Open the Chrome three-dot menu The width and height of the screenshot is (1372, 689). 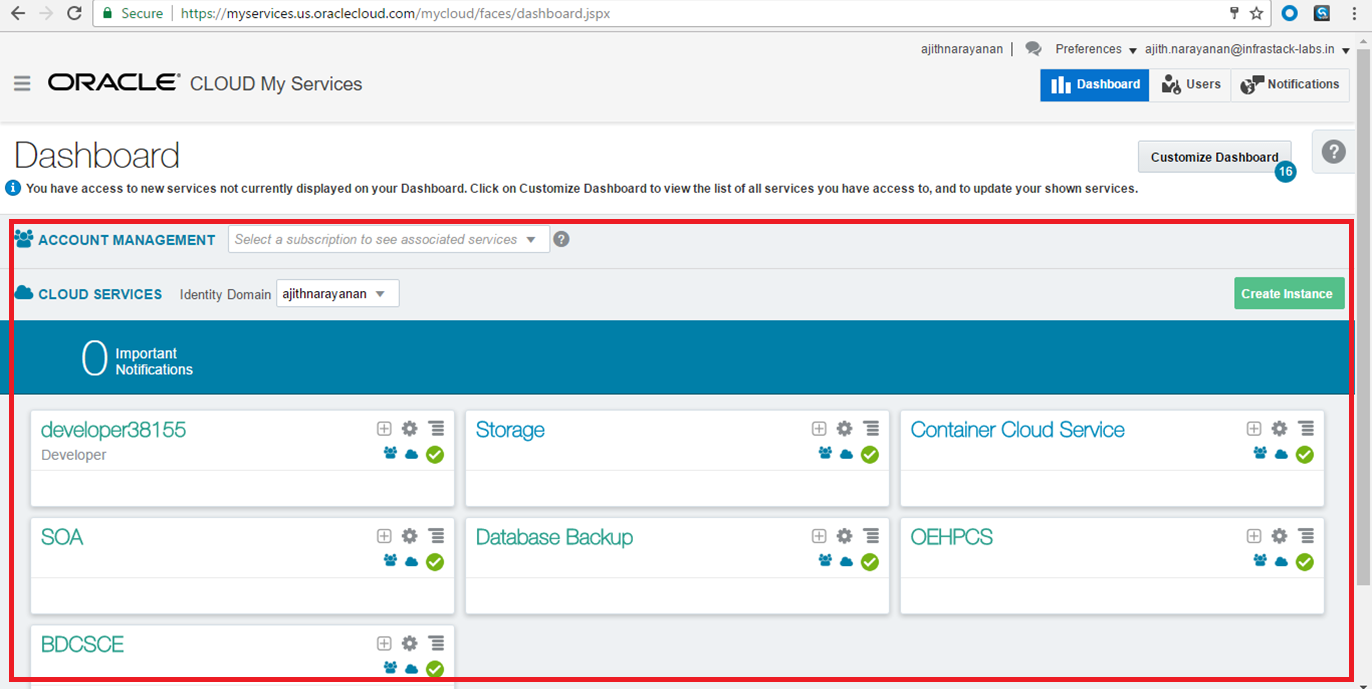[1354, 14]
